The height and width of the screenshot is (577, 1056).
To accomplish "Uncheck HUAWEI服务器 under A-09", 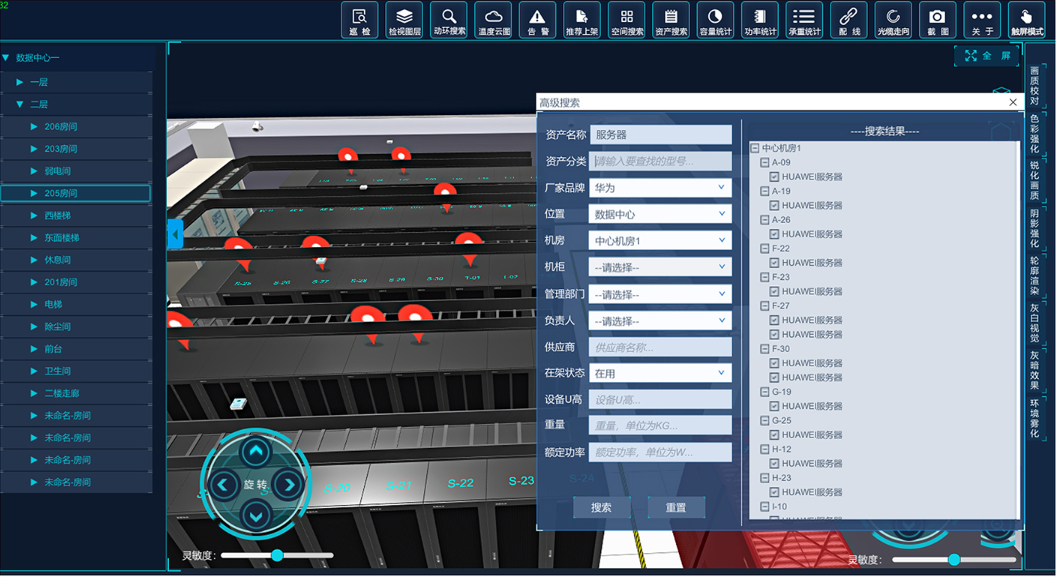I will tap(774, 177).
